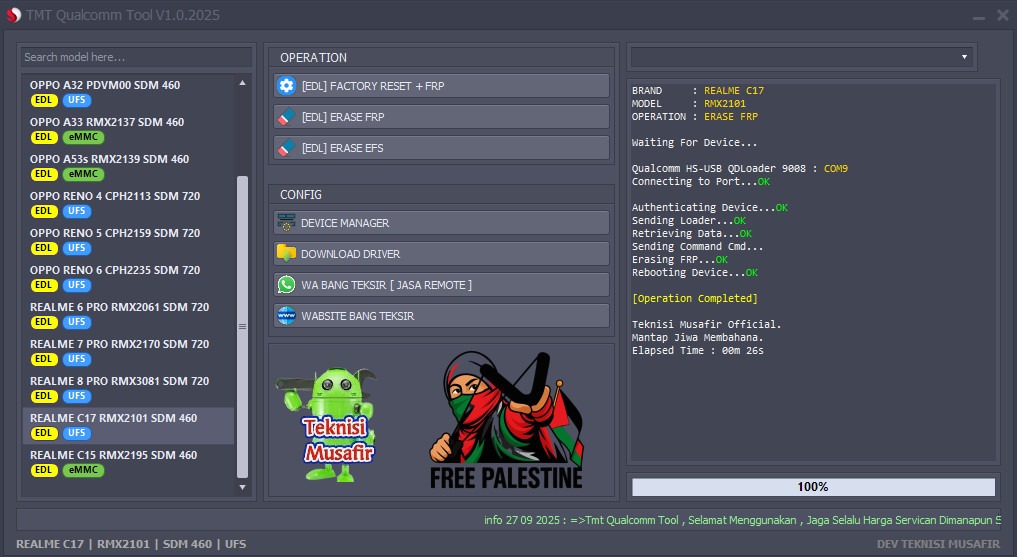Click the EDL badge under OPPO A32 PDVM00

(x=43, y=100)
